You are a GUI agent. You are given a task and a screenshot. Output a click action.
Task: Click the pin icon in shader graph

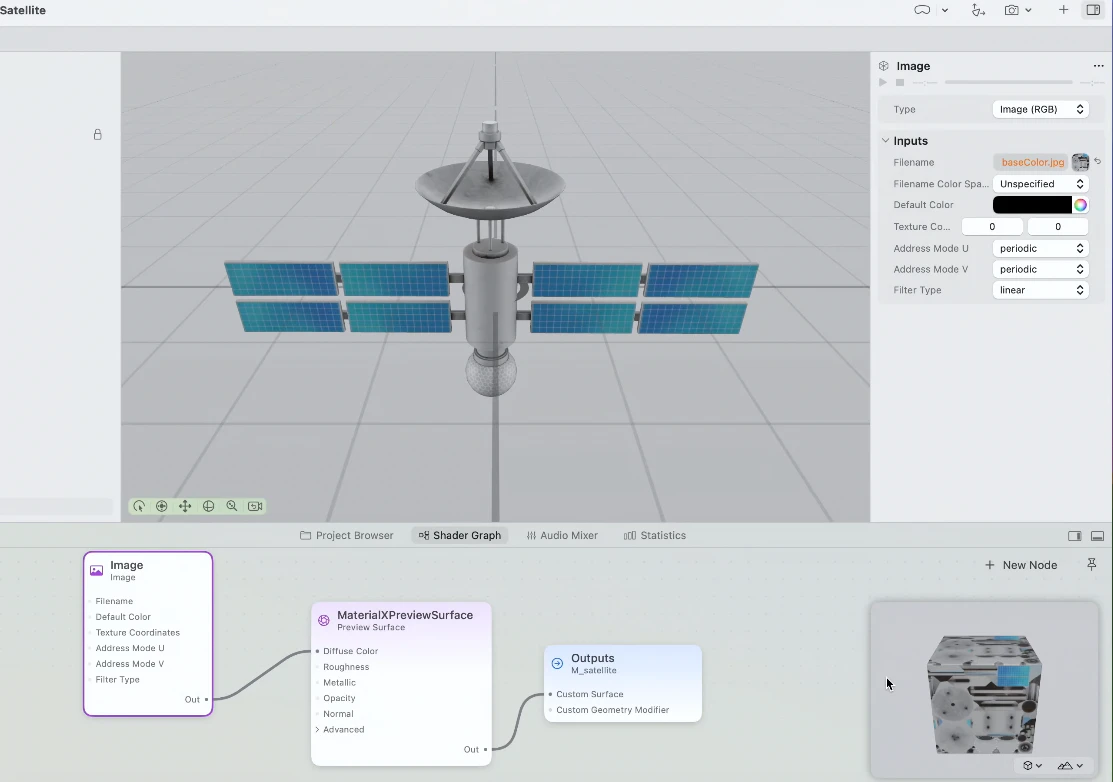[x=1092, y=564]
